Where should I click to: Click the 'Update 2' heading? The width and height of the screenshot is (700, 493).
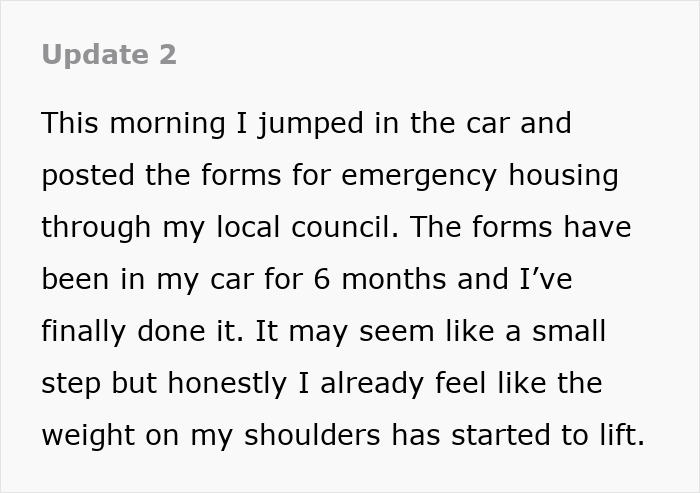(109, 55)
